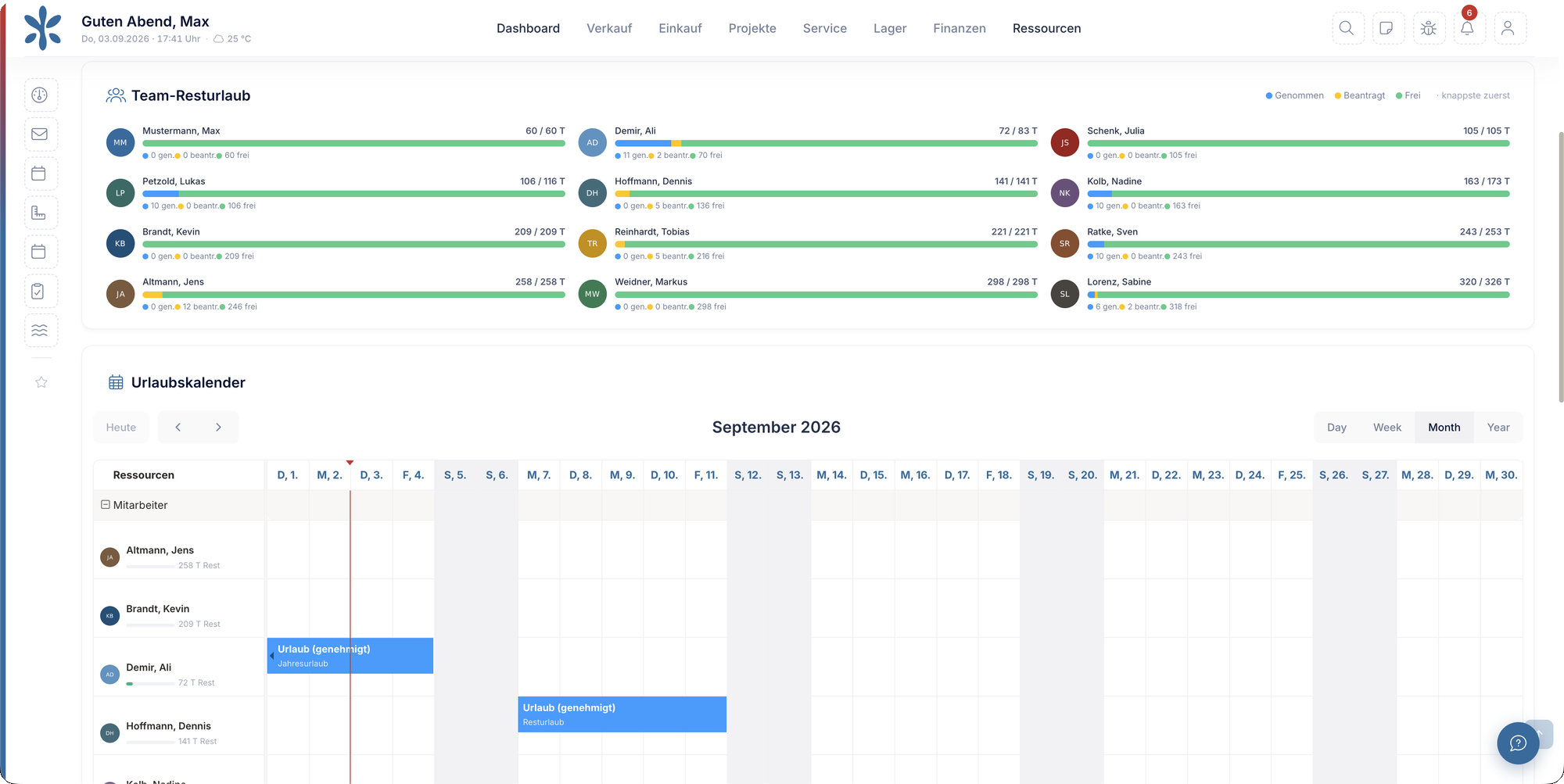This screenshot has width=1564, height=784.
Task: Click the Projekte menu item
Action: point(752,28)
